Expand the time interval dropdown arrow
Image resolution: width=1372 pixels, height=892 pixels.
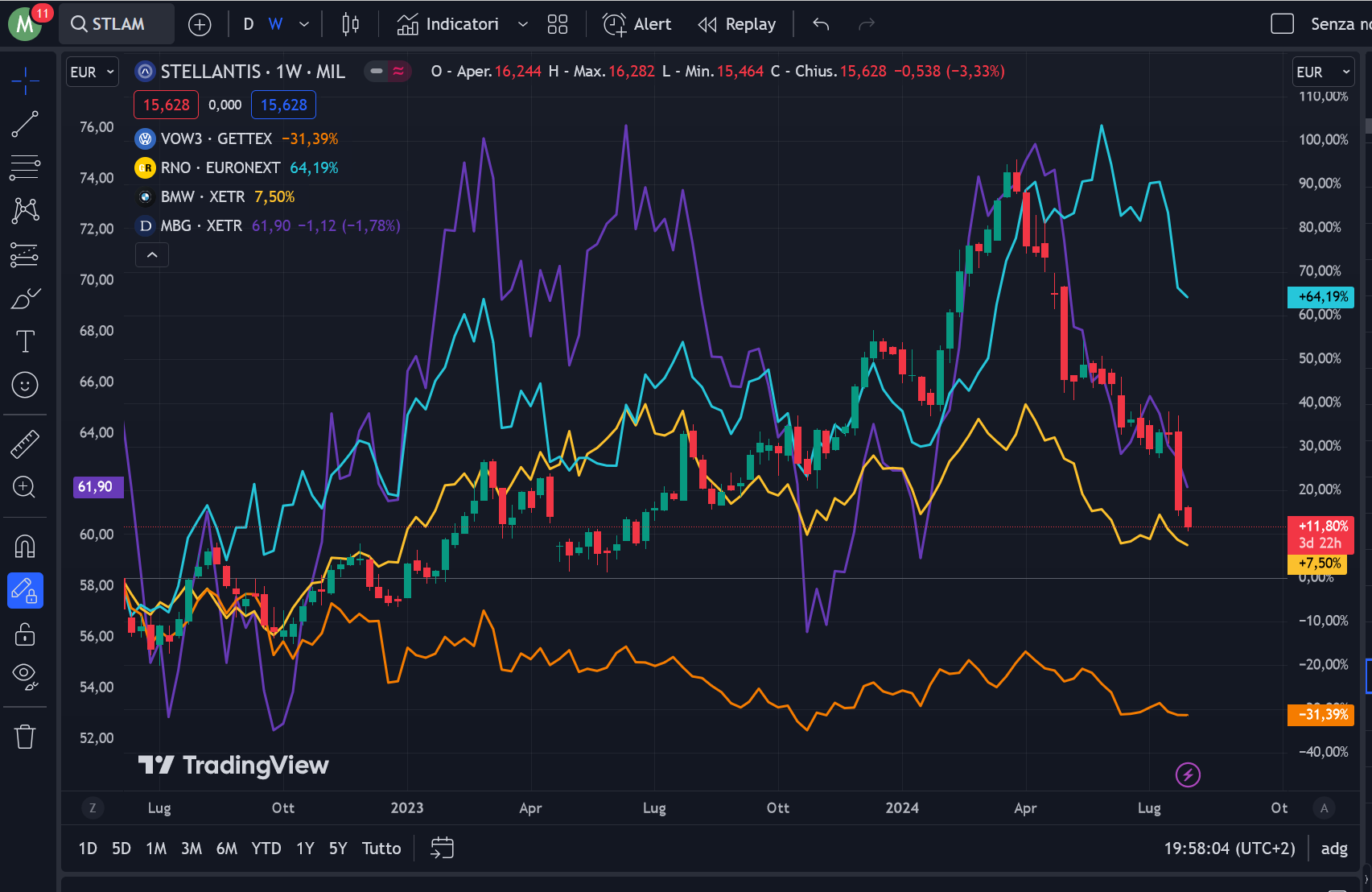click(x=304, y=24)
